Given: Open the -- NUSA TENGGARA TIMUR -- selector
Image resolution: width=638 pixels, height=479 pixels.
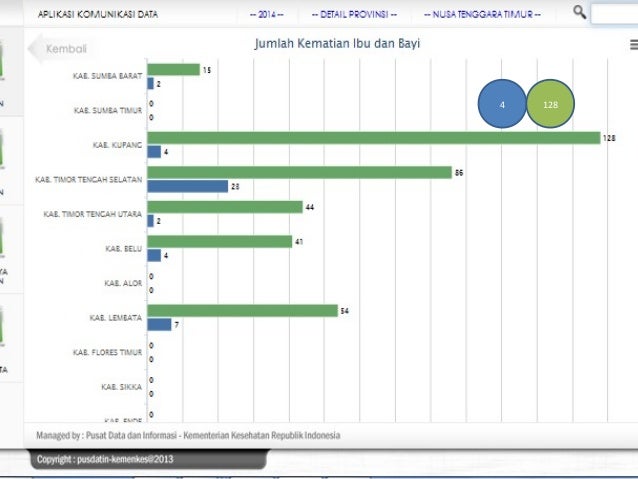Looking at the screenshot, I should click(482, 15).
